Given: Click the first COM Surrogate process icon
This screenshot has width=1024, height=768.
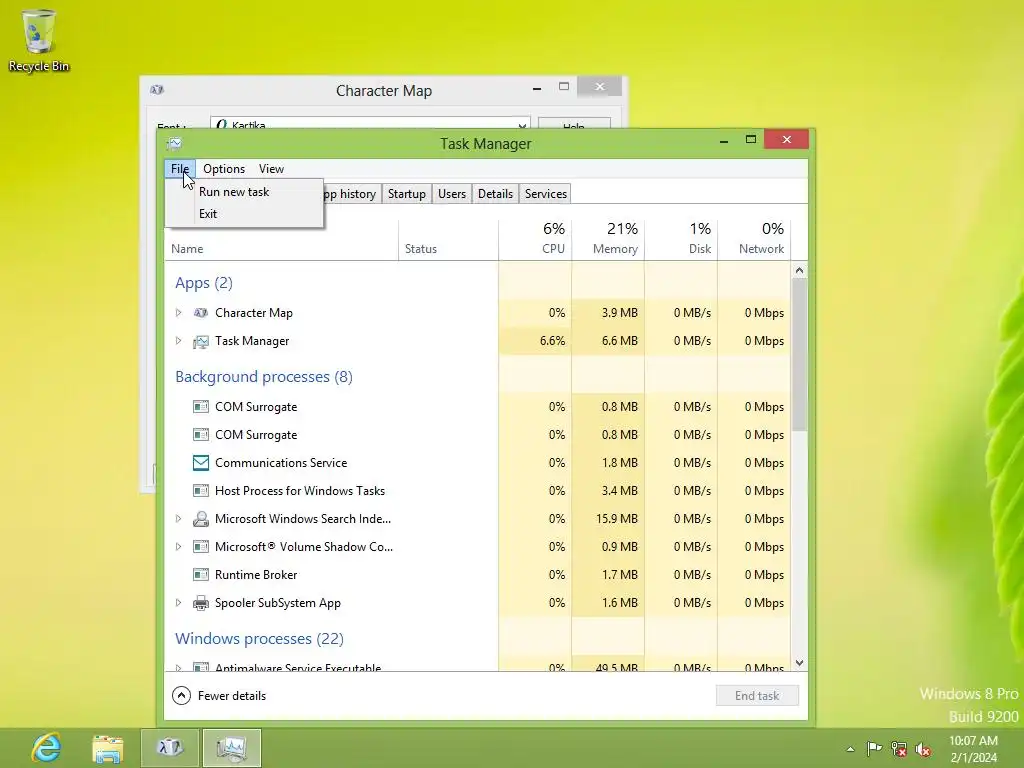Looking at the screenshot, I should [x=200, y=407].
